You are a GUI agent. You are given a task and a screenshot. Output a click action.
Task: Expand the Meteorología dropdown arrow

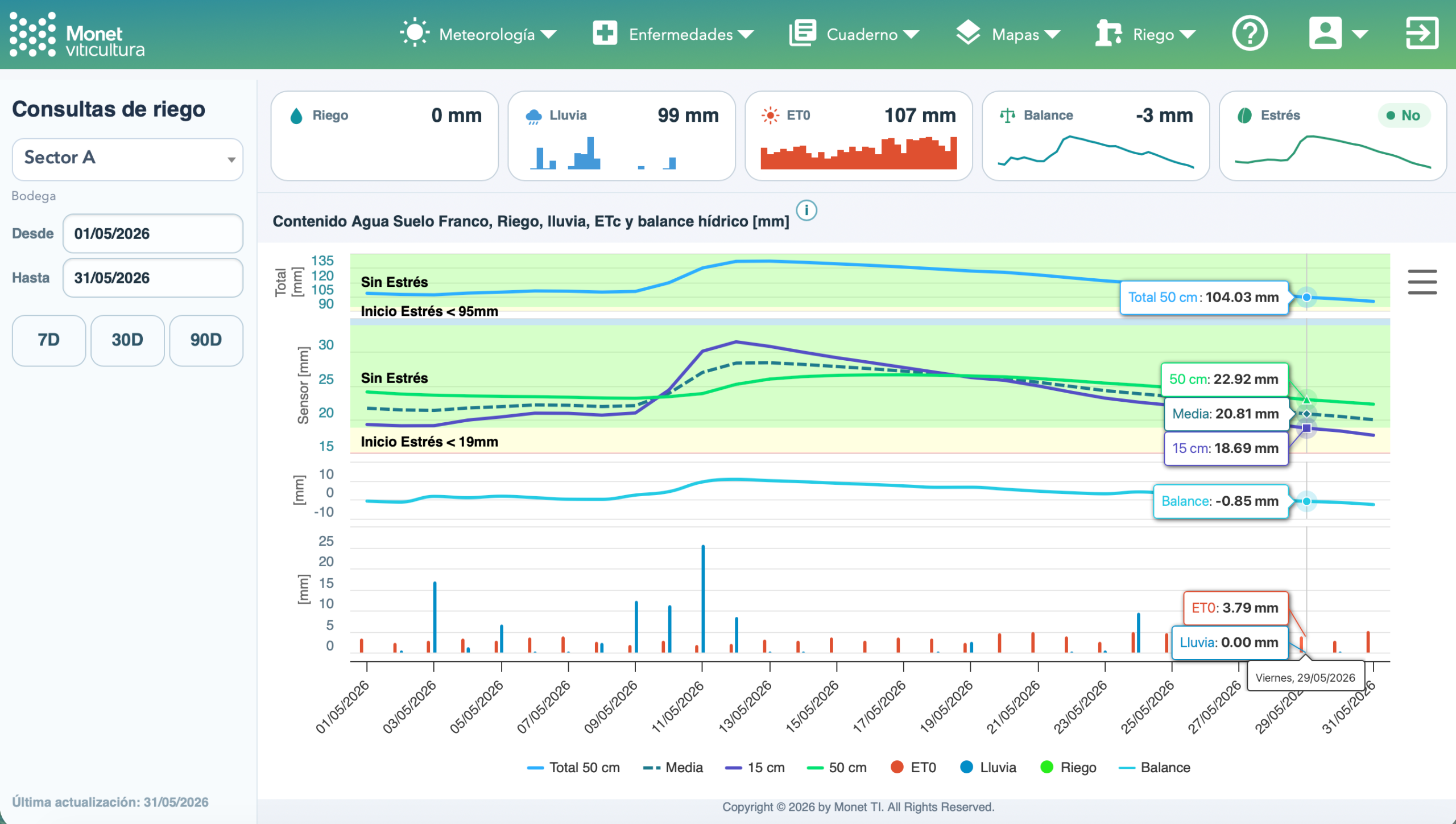pos(548,35)
